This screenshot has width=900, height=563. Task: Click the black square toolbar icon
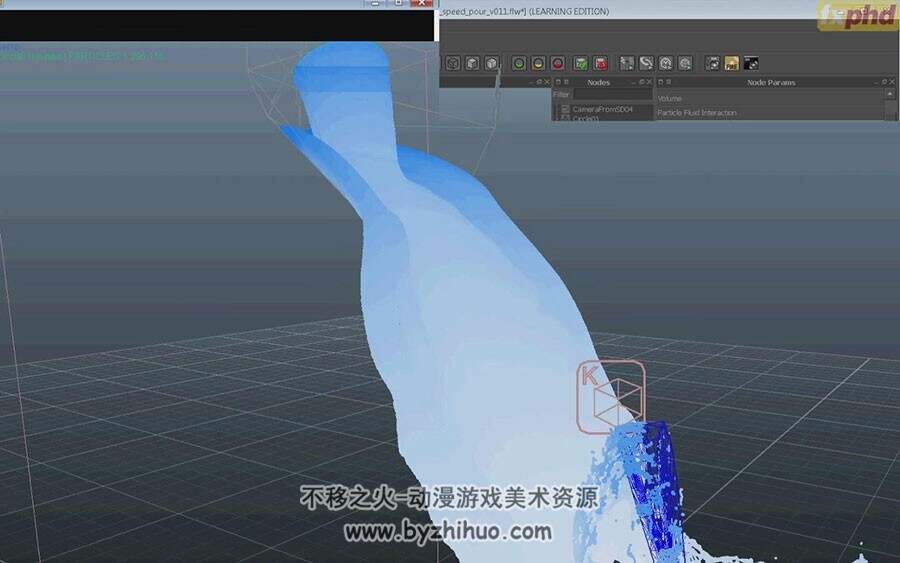751,63
